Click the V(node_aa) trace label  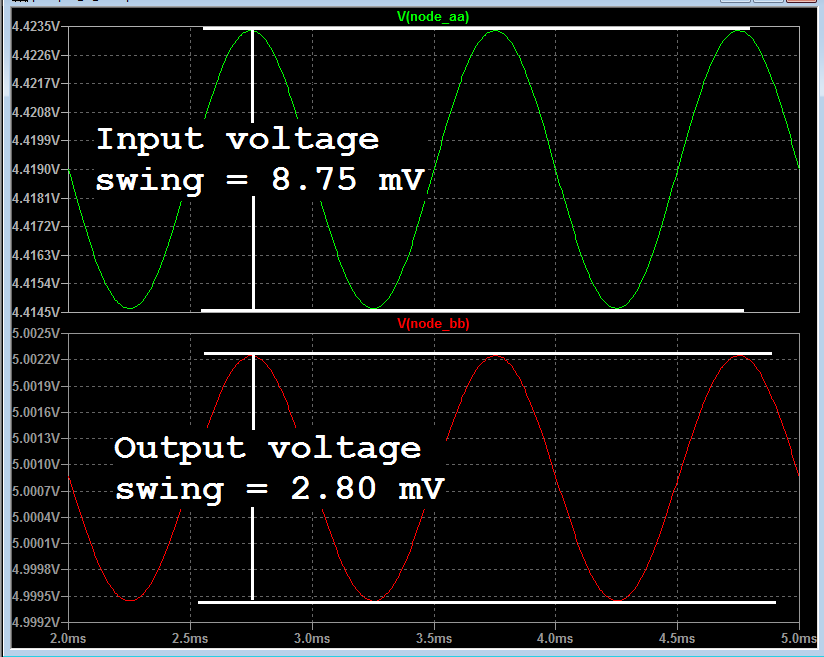click(433, 17)
